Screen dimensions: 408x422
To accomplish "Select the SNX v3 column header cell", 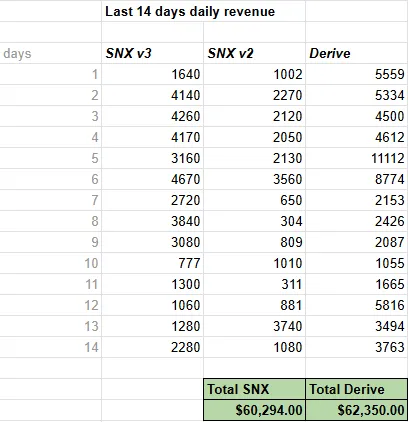I will click(x=152, y=53).
